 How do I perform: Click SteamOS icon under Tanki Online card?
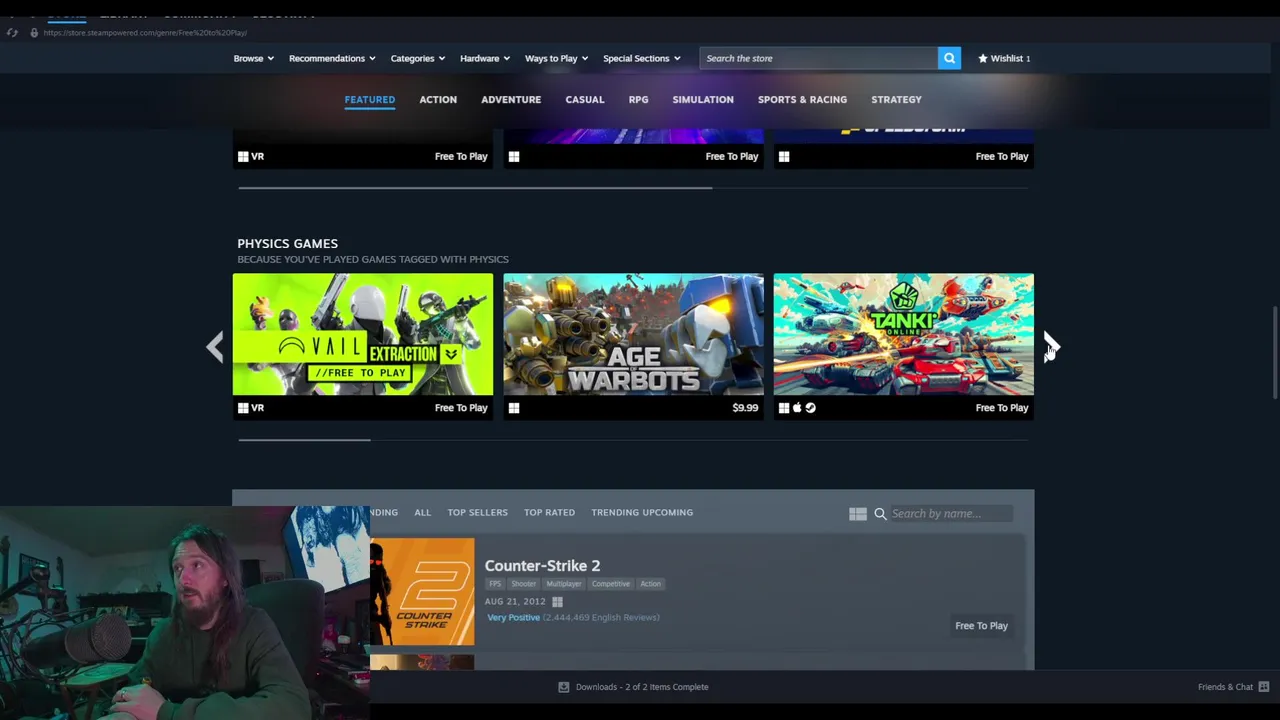810,408
